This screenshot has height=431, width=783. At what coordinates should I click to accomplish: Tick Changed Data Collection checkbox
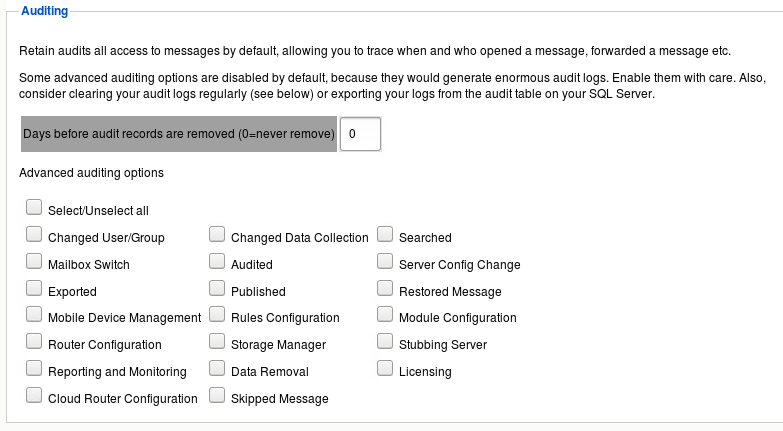tap(217, 235)
